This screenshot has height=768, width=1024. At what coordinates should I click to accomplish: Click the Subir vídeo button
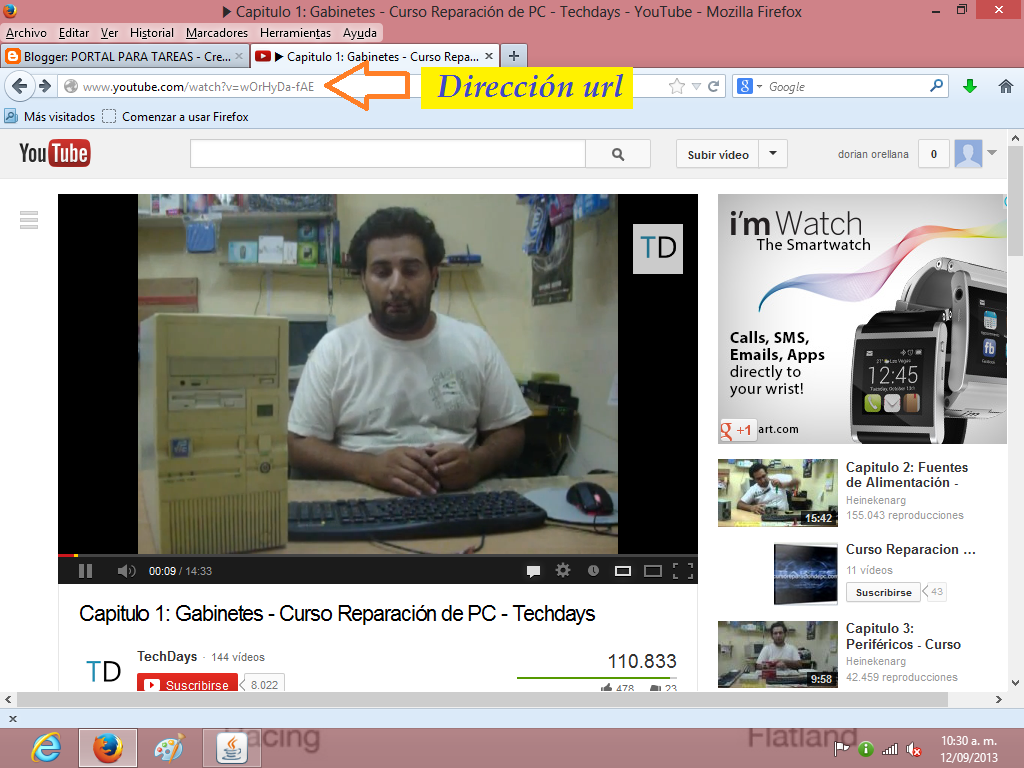(x=718, y=154)
